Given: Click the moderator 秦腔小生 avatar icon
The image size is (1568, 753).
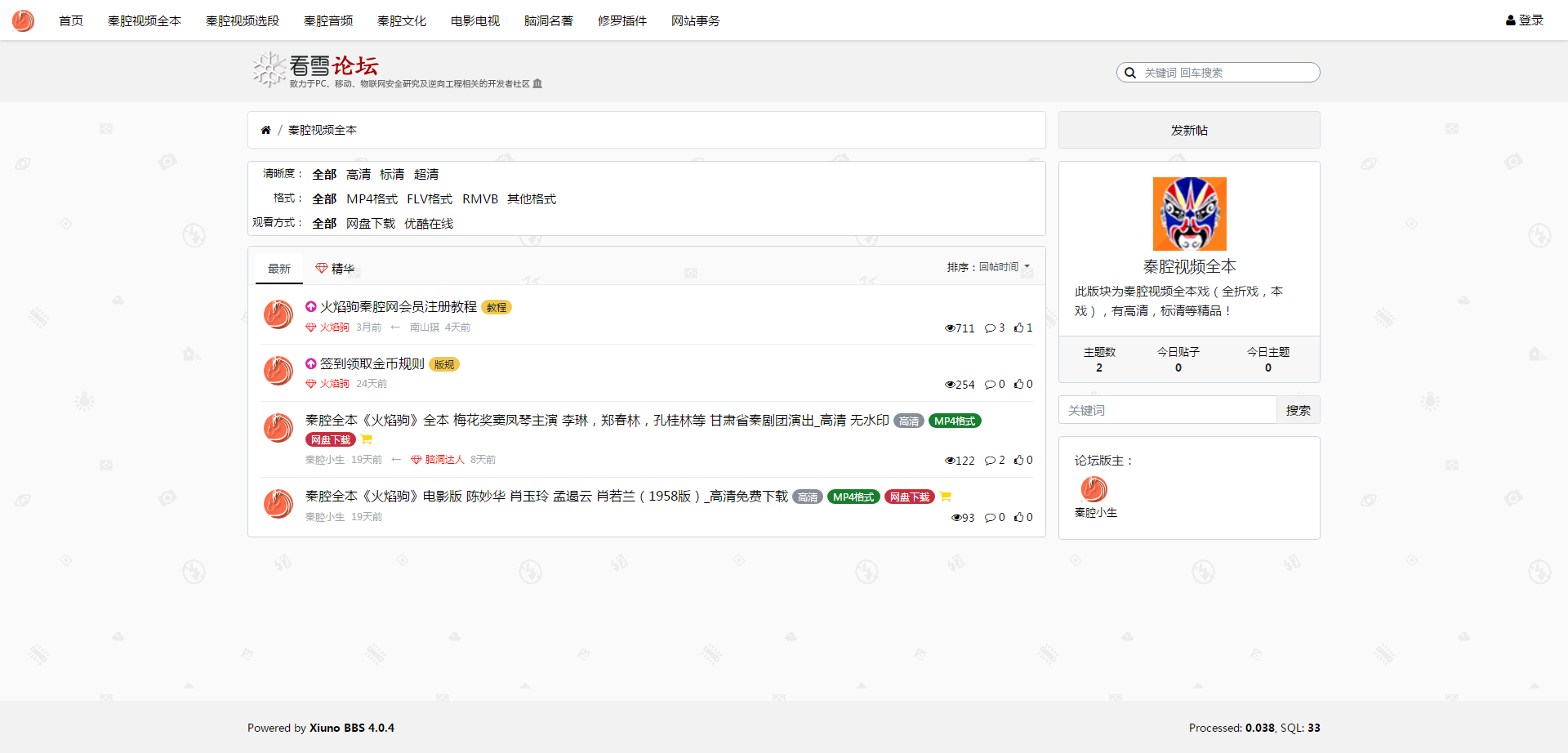Looking at the screenshot, I should click(x=1094, y=489).
